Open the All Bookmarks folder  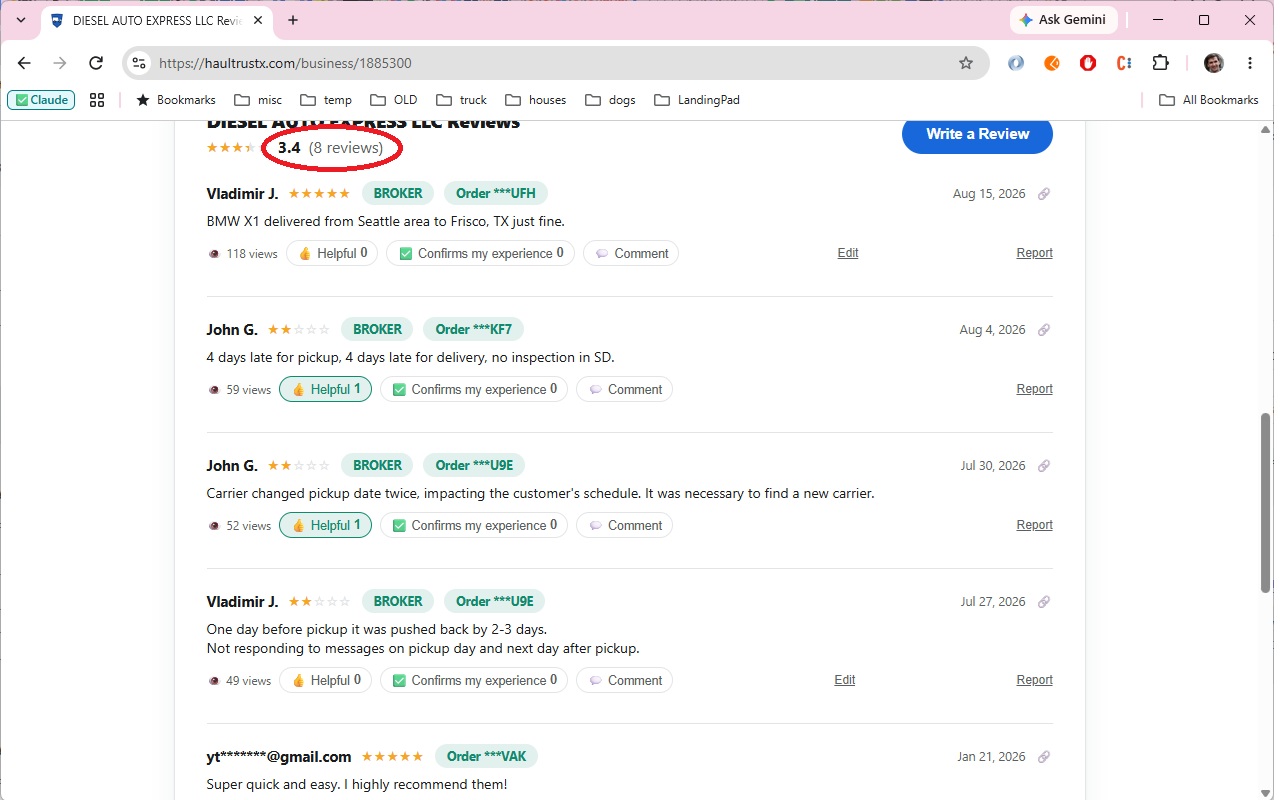coord(1209,100)
